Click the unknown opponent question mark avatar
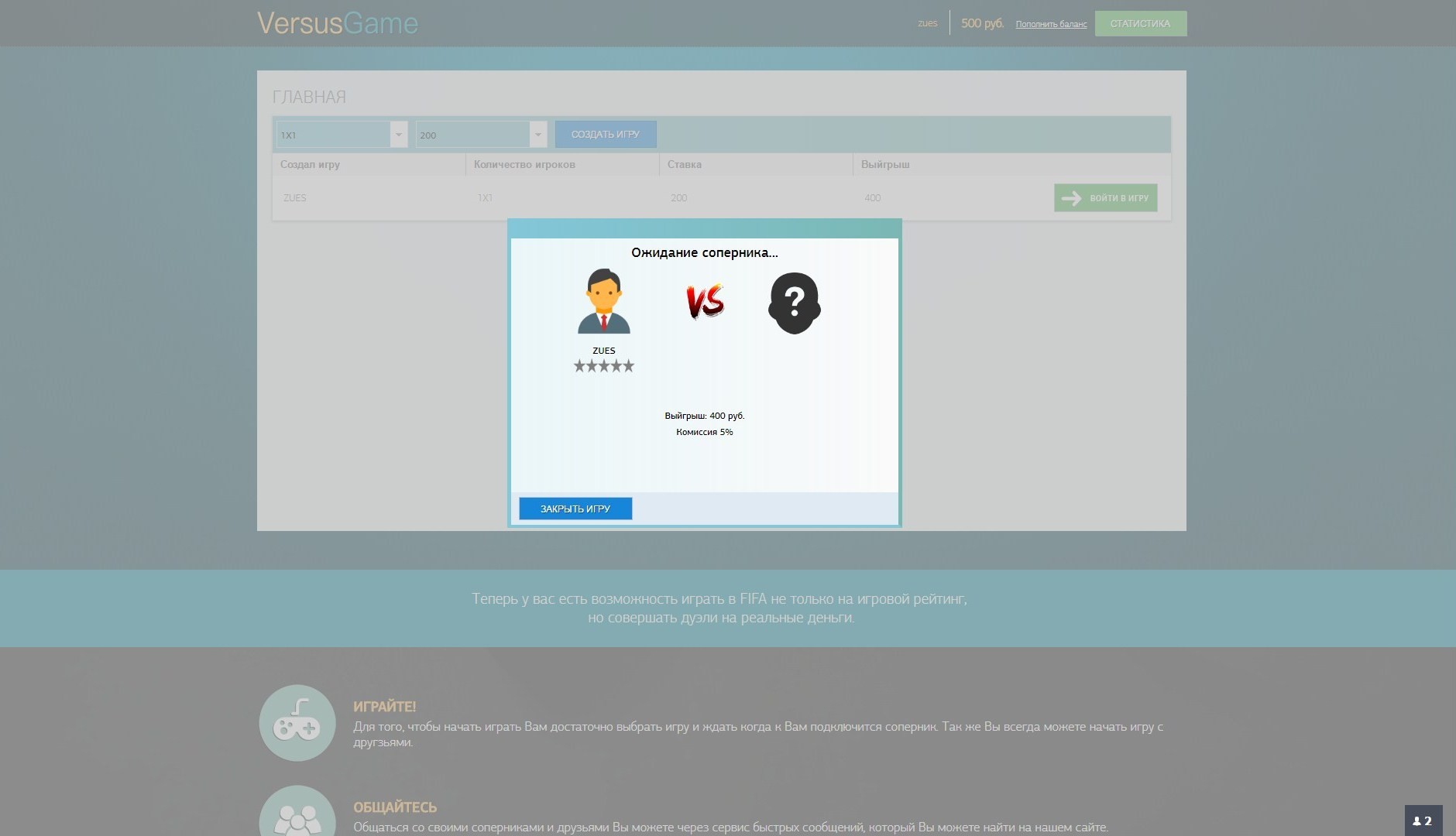 794,303
